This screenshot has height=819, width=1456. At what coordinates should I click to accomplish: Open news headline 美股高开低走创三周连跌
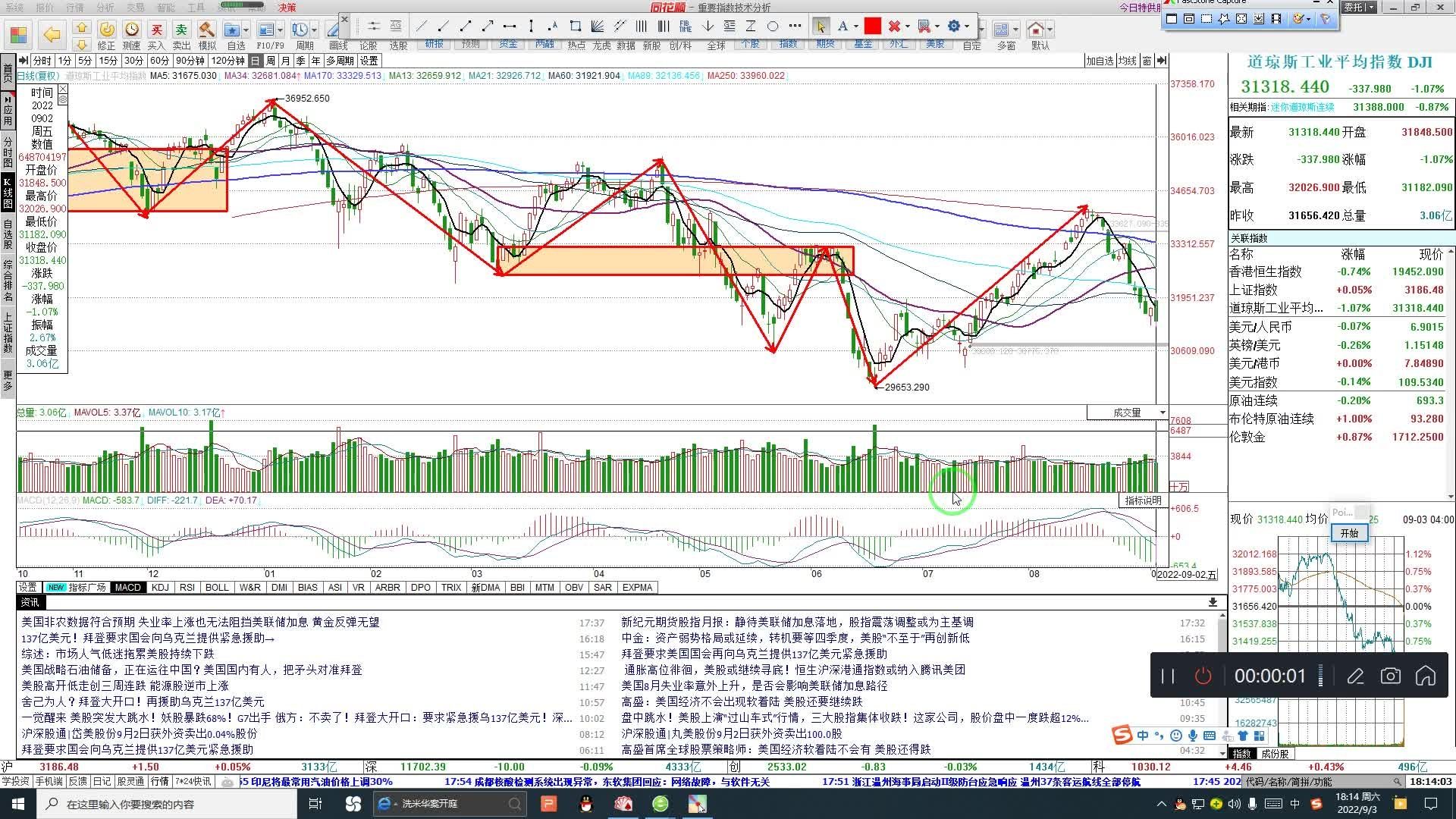[x=125, y=686]
